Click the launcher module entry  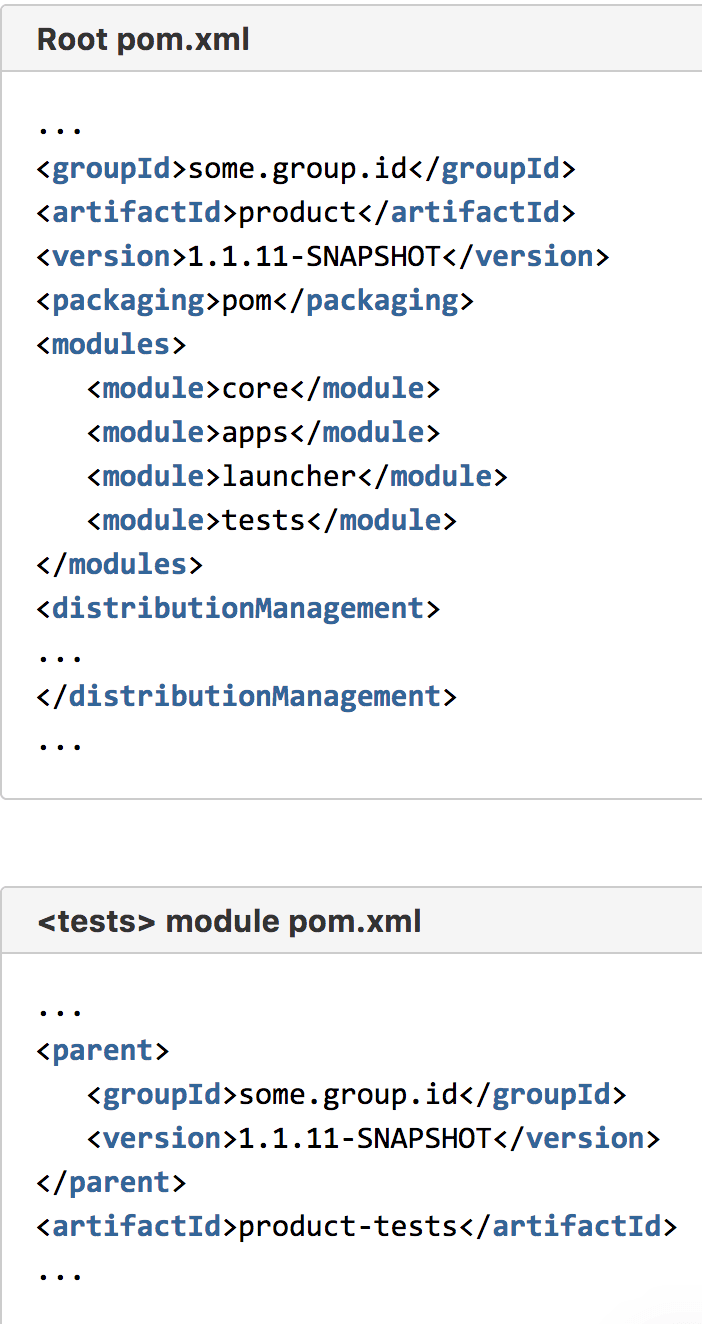click(289, 476)
